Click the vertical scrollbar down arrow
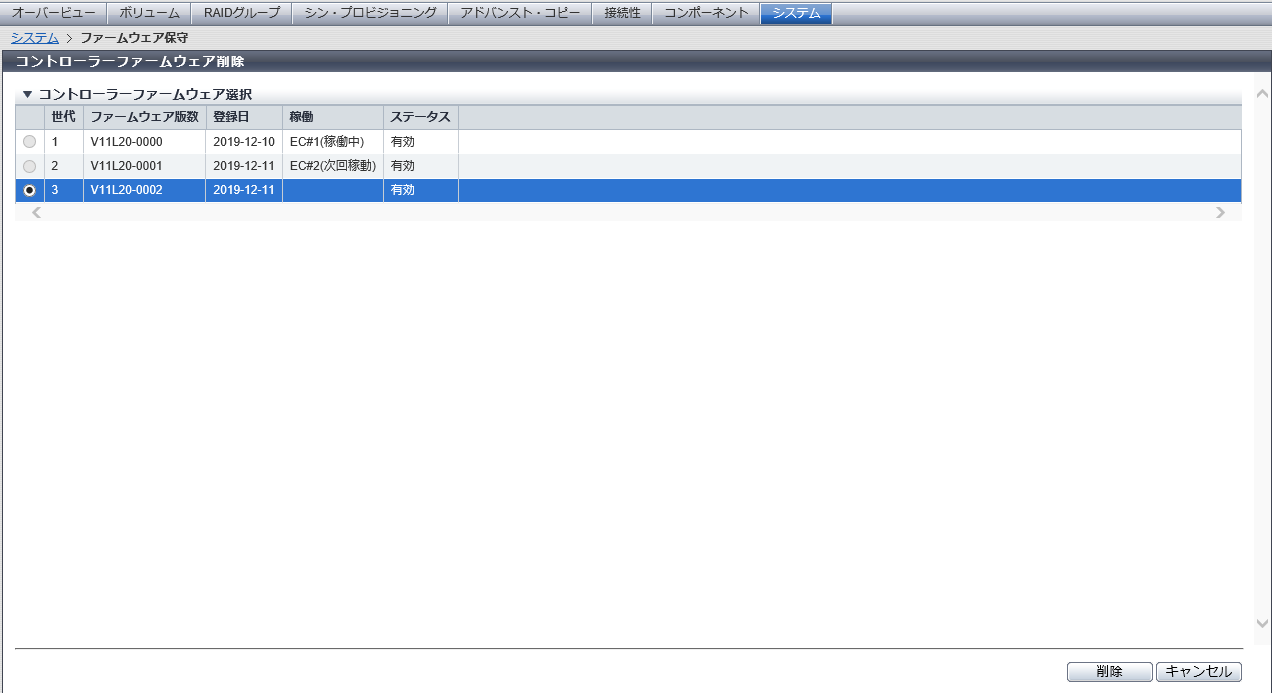The image size is (1272, 693). coord(1261,623)
